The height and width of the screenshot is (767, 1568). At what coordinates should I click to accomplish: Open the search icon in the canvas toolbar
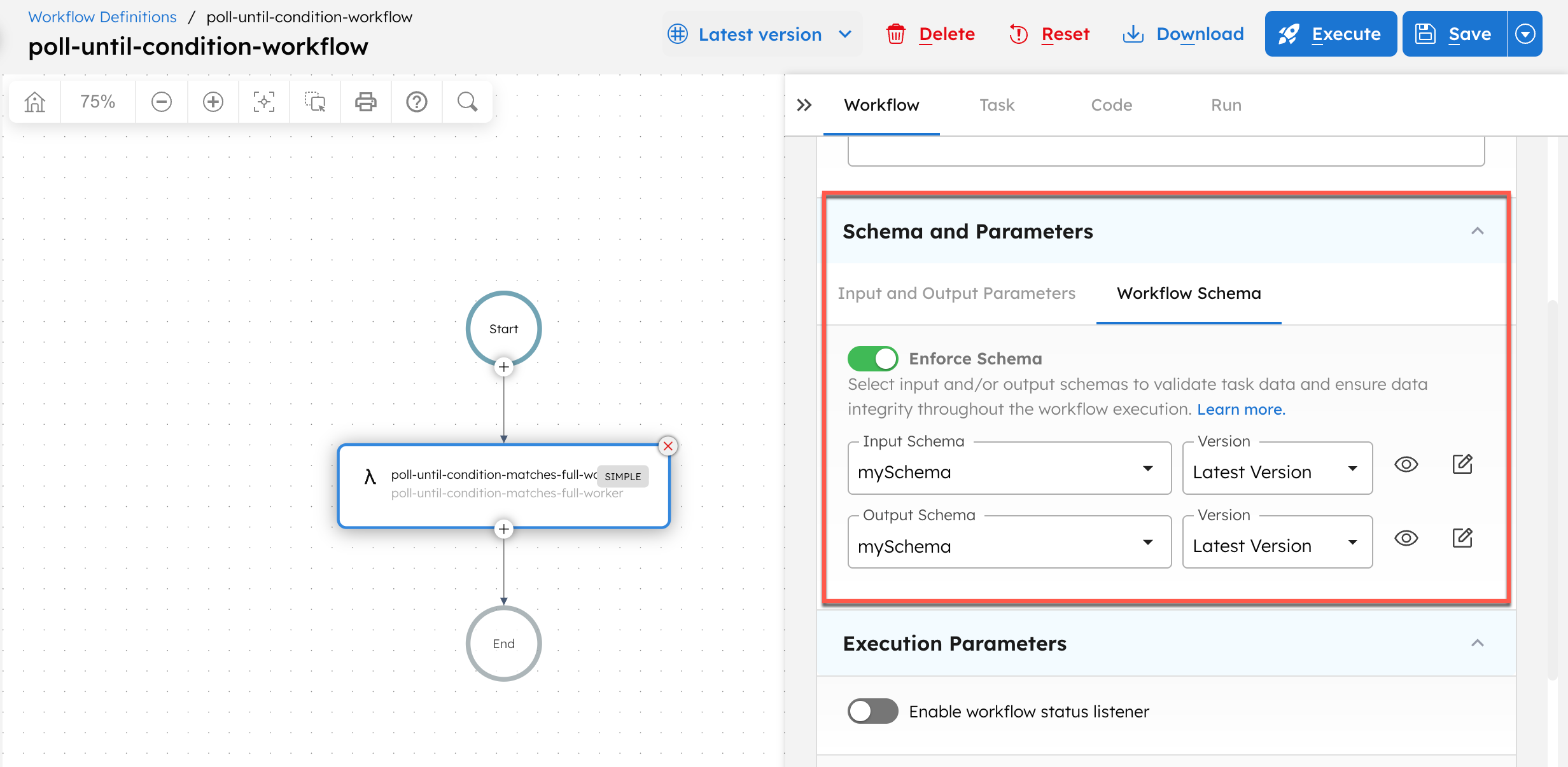(467, 101)
